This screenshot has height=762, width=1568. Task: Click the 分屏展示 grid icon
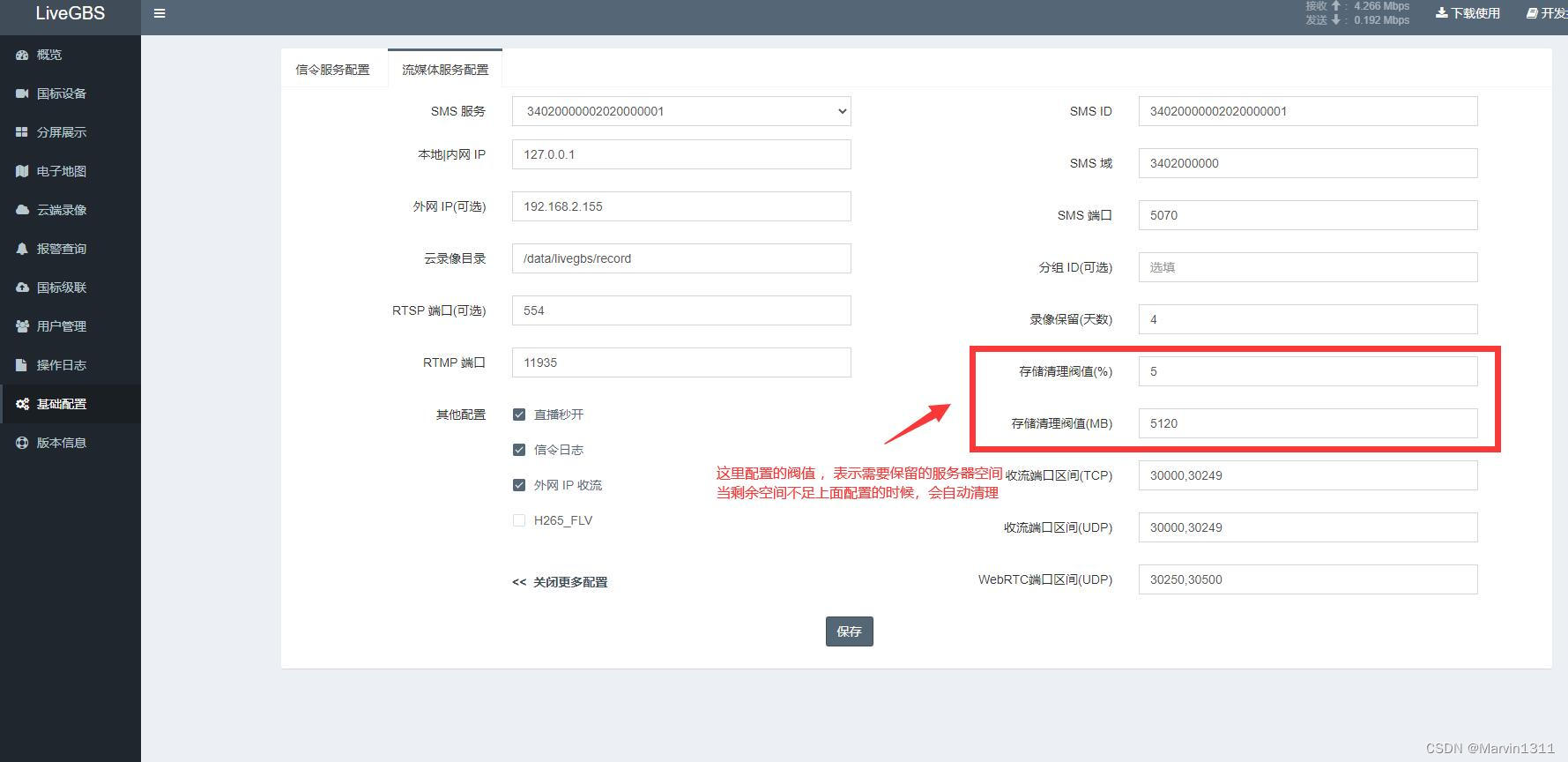pyautogui.click(x=22, y=132)
